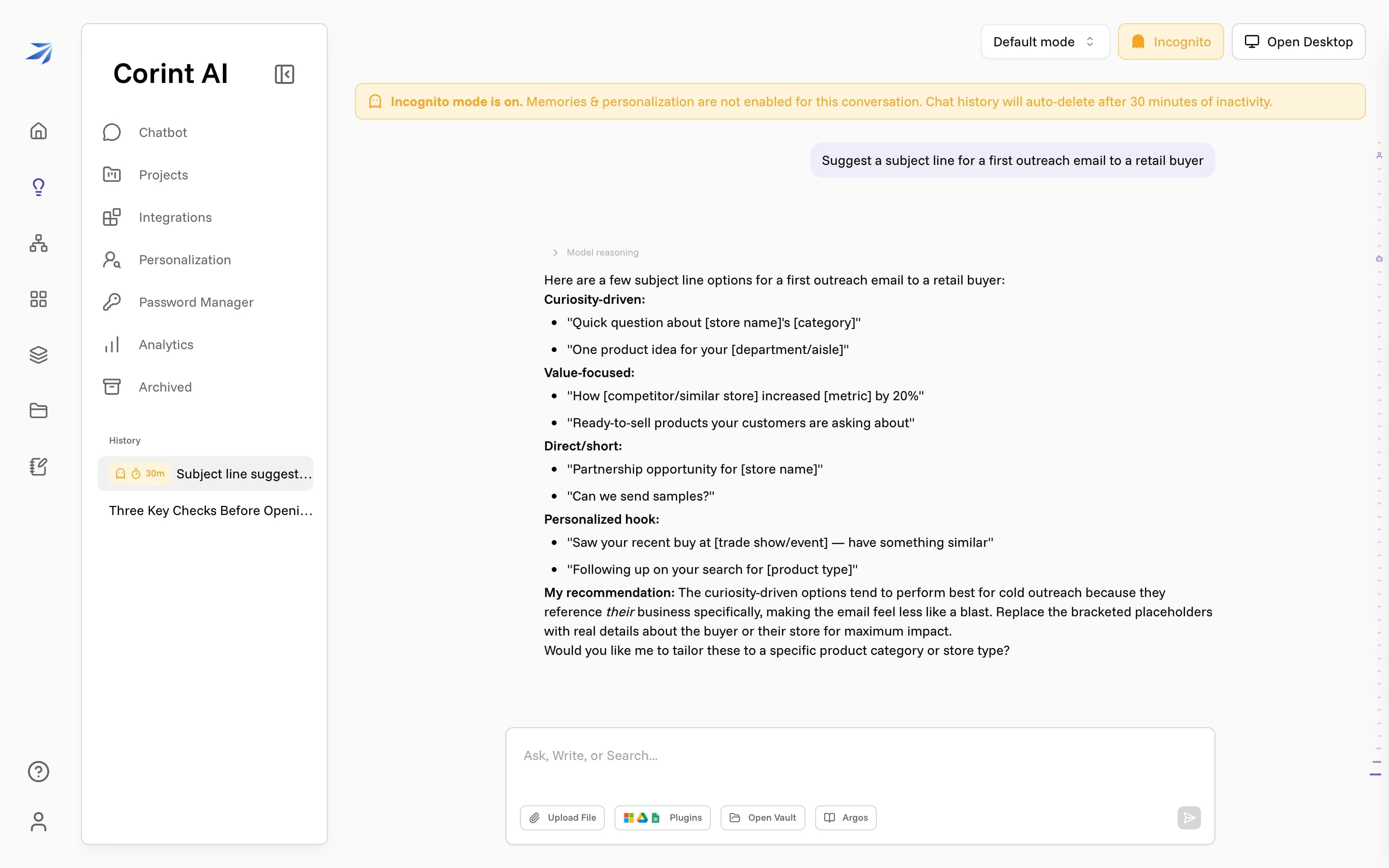Click the conversation minimap scroll marker at bottom right

coord(1375,774)
